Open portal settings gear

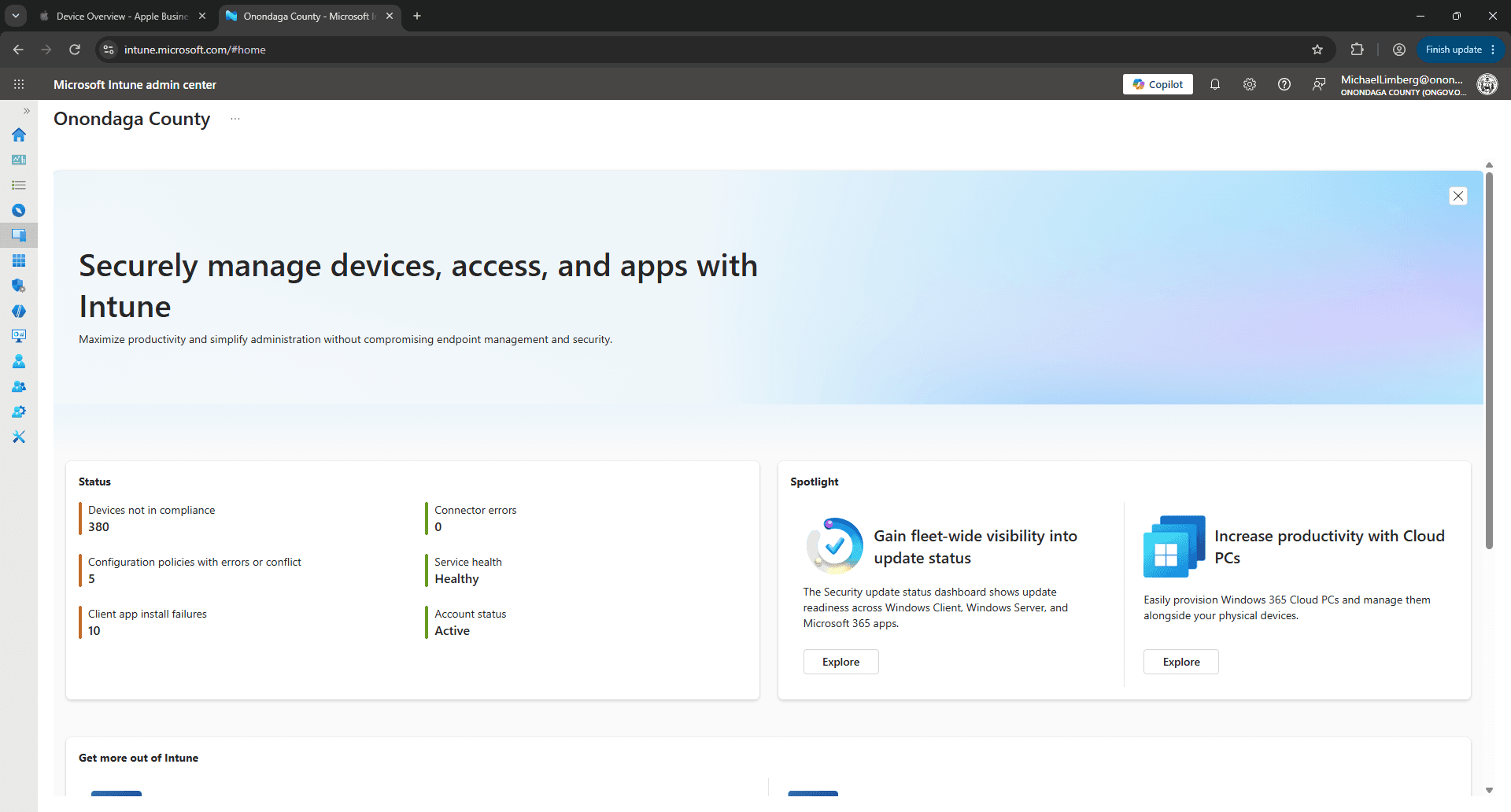coord(1250,84)
